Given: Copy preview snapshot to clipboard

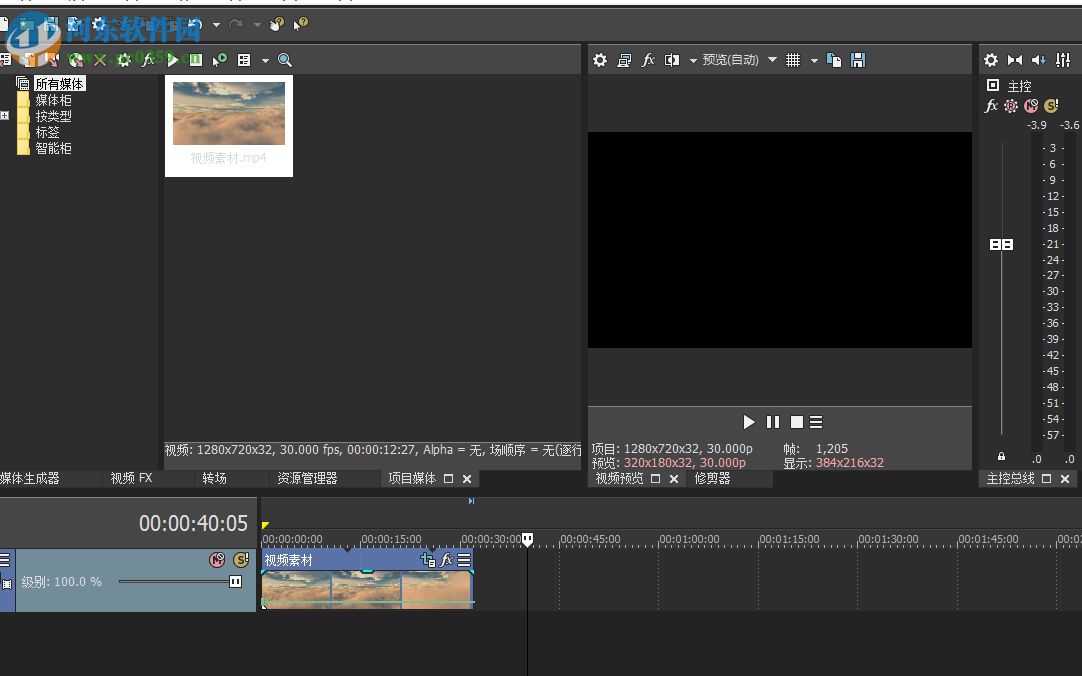Looking at the screenshot, I should [834, 60].
